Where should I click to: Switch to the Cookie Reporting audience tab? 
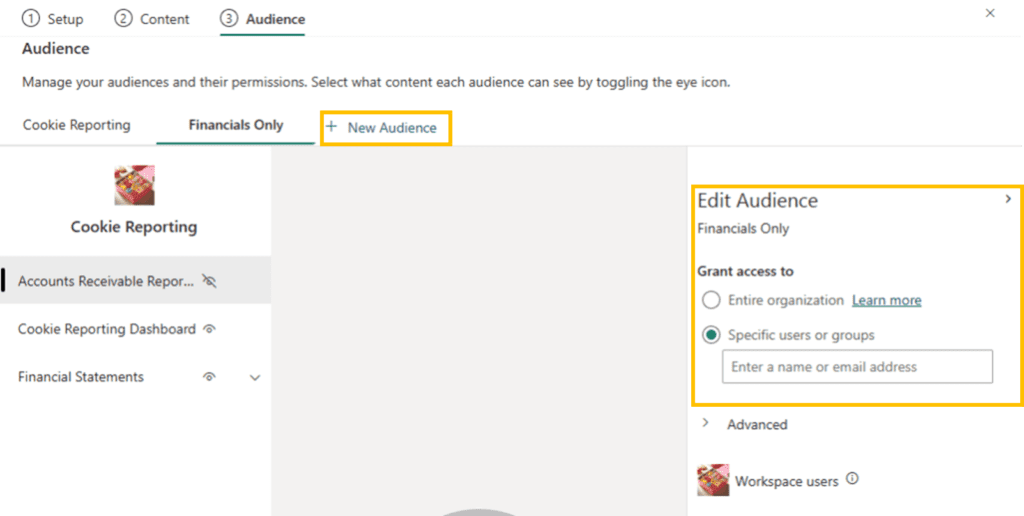tap(77, 126)
